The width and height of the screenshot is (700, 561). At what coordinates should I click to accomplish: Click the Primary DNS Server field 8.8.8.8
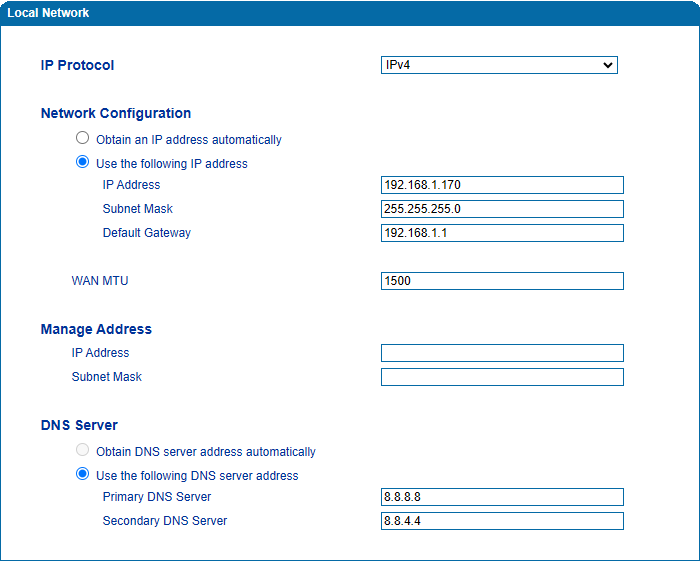[502, 497]
